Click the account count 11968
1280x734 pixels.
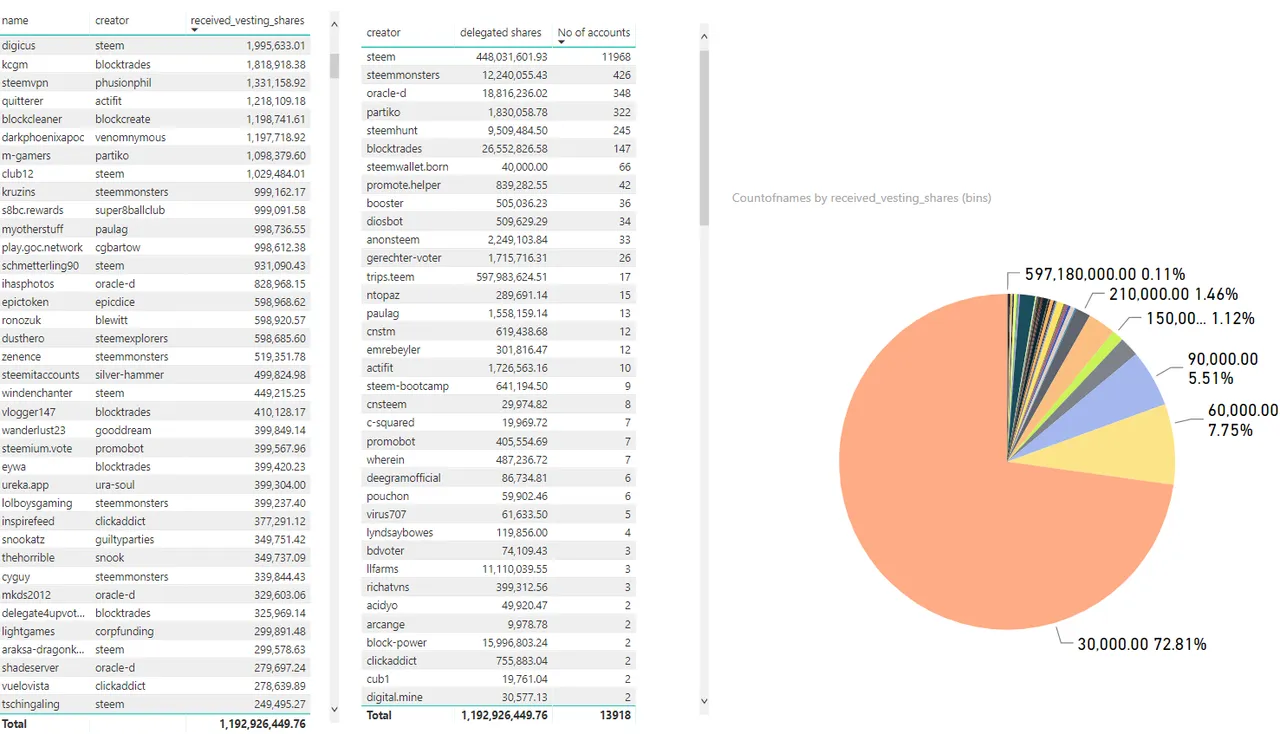pyautogui.click(x=615, y=57)
